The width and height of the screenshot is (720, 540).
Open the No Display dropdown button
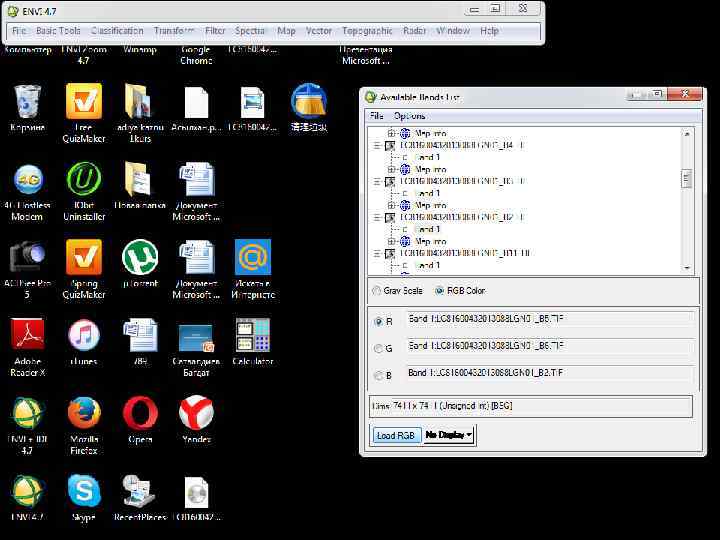[449, 435]
